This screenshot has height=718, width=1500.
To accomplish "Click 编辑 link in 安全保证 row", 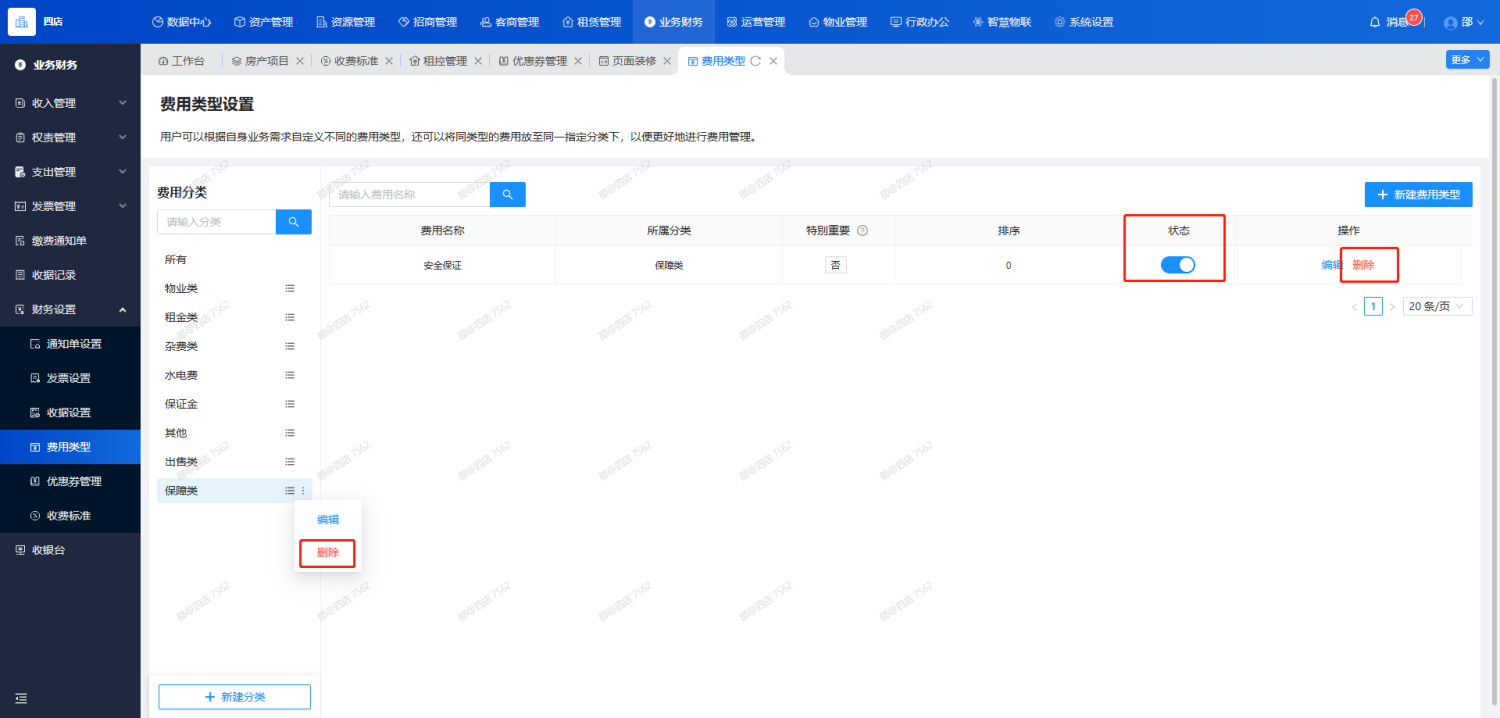I will (x=1331, y=265).
